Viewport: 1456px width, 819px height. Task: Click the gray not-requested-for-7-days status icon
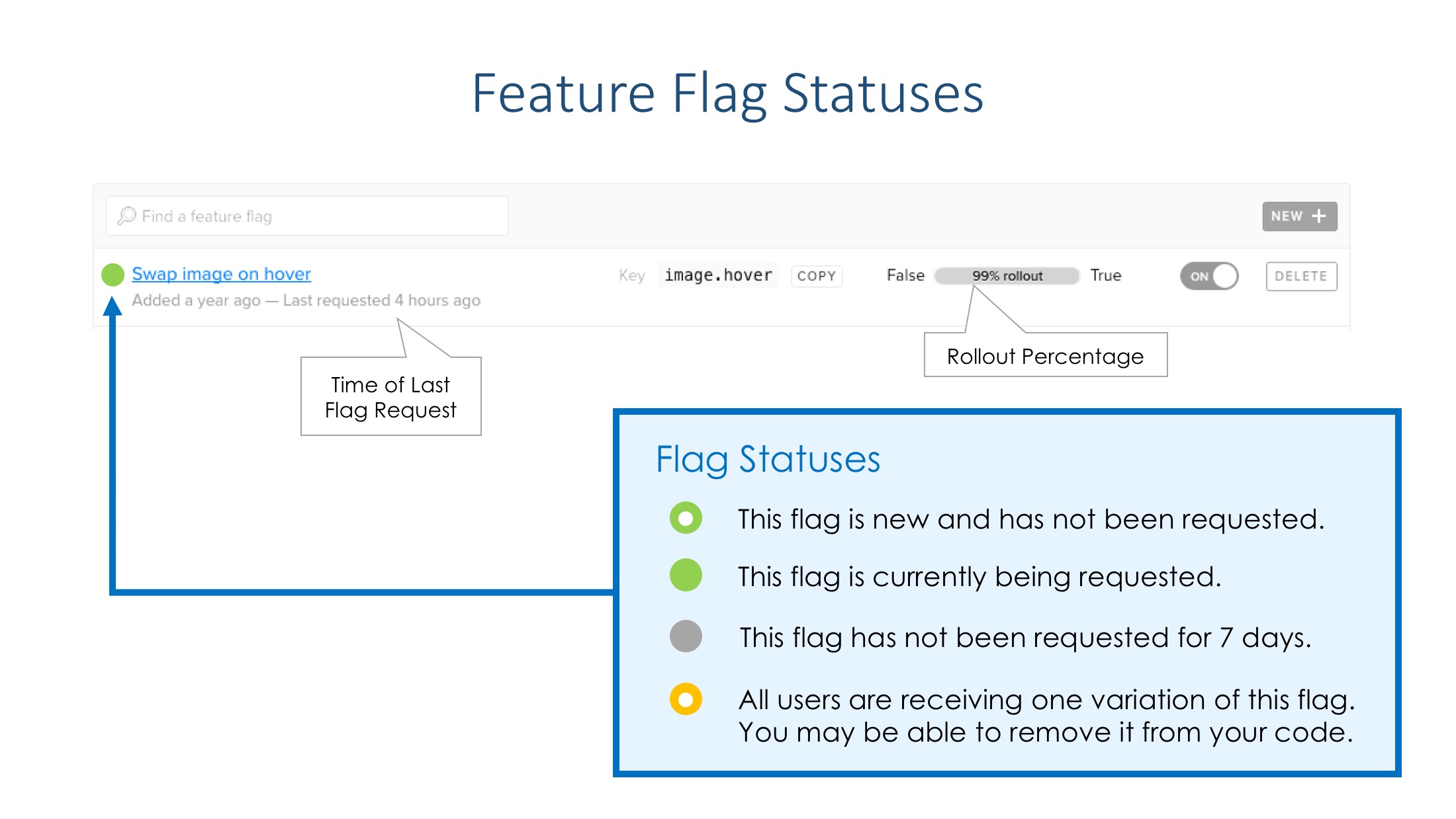click(x=686, y=636)
